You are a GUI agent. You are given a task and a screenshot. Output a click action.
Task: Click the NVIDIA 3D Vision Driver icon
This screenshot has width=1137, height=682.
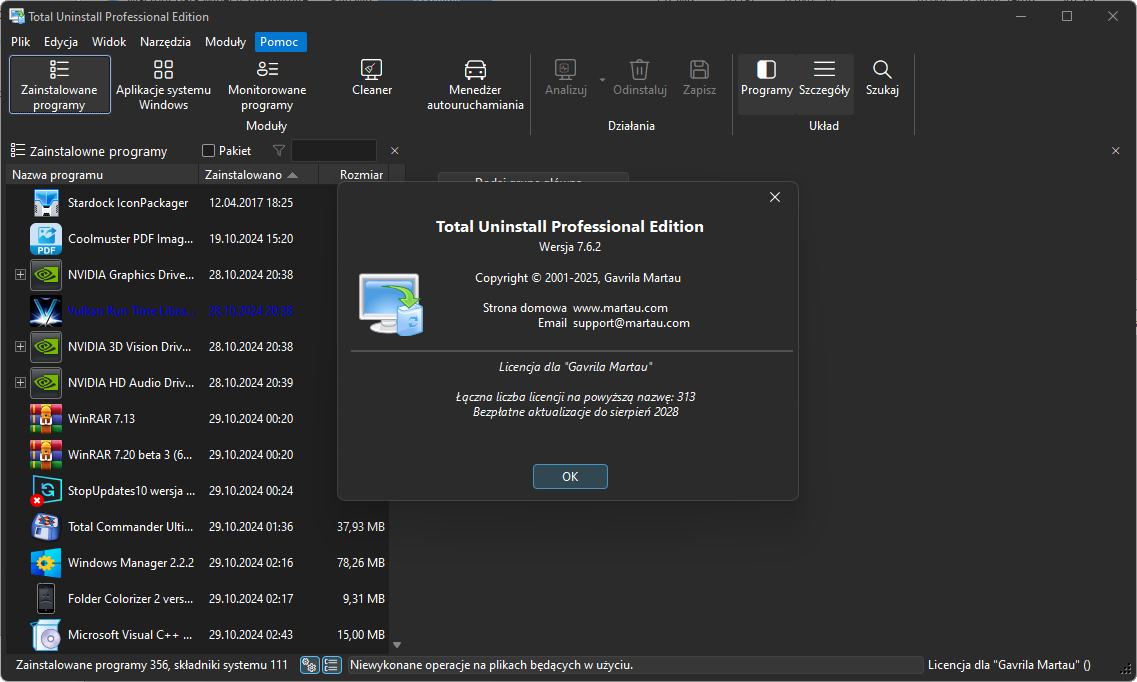tap(46, 346)
